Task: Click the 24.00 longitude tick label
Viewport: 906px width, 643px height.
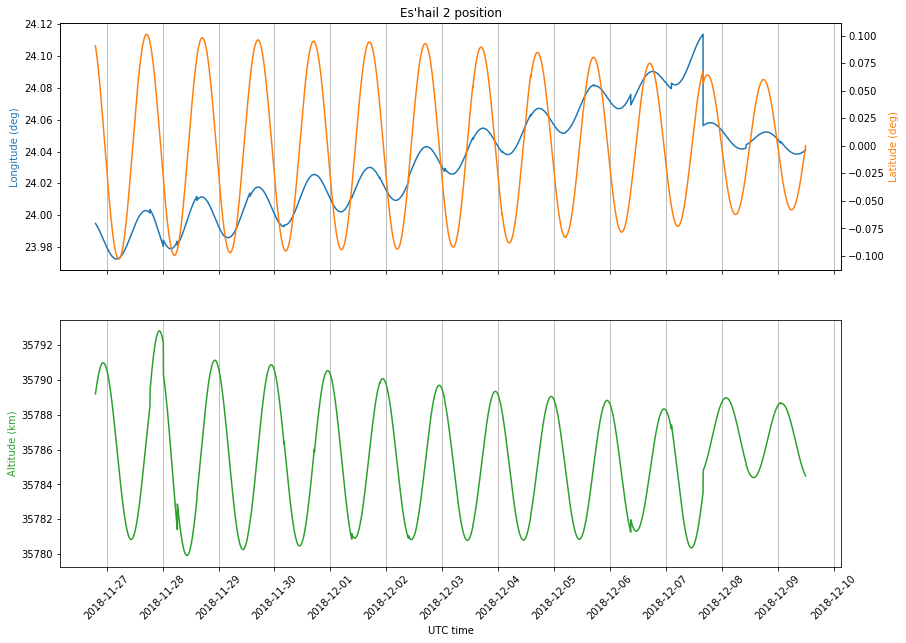Action: [x=39, y=215]
